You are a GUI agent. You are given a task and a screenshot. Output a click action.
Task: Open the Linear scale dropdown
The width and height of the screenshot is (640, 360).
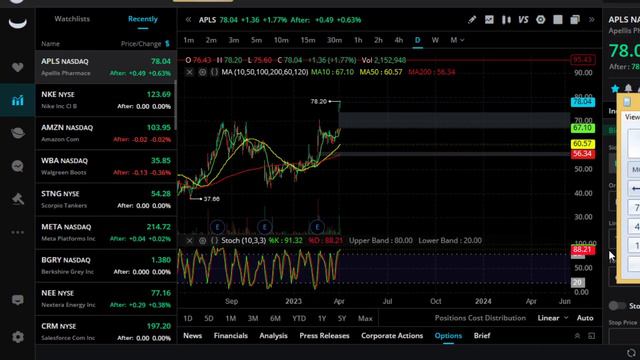tap(553, 318)
